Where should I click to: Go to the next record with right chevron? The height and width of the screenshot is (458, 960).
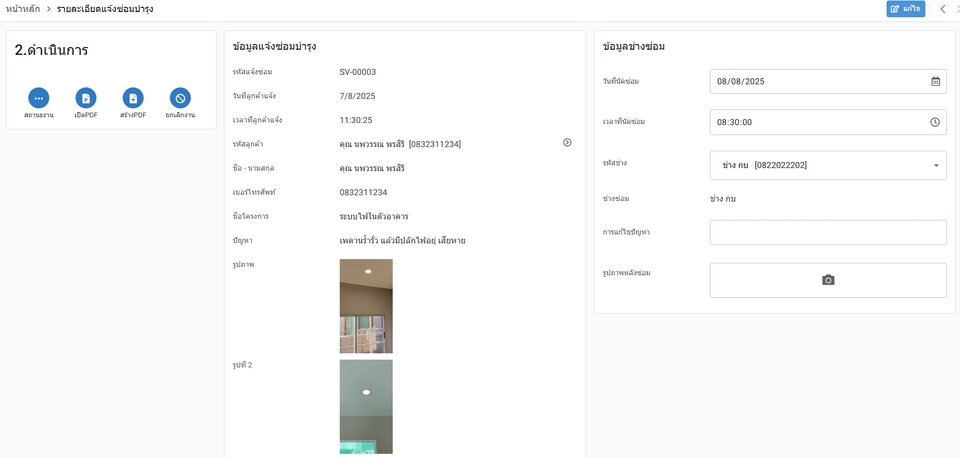click(x=957, y=9)
